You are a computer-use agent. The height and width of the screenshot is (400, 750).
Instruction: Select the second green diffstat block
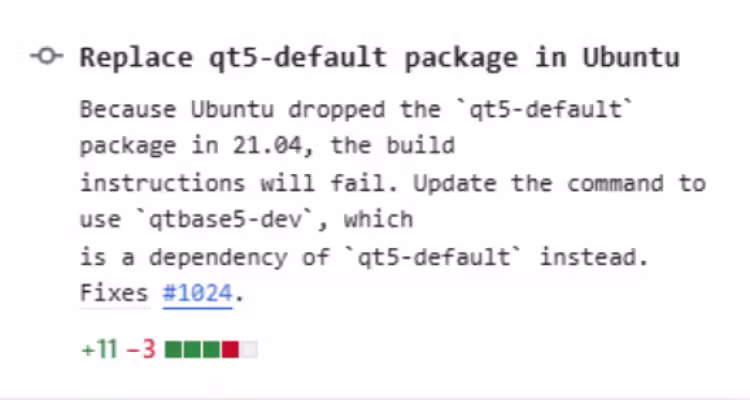(192, 349)
